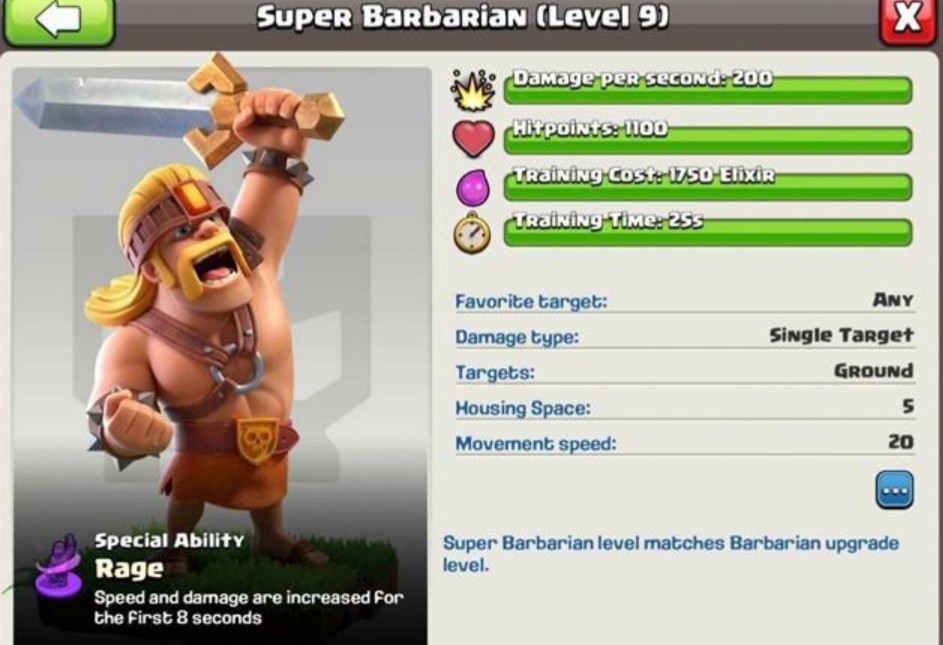Select the Damage type Single Target row
The height and width of the screenshot is (645, 943).
coord(684,336)
